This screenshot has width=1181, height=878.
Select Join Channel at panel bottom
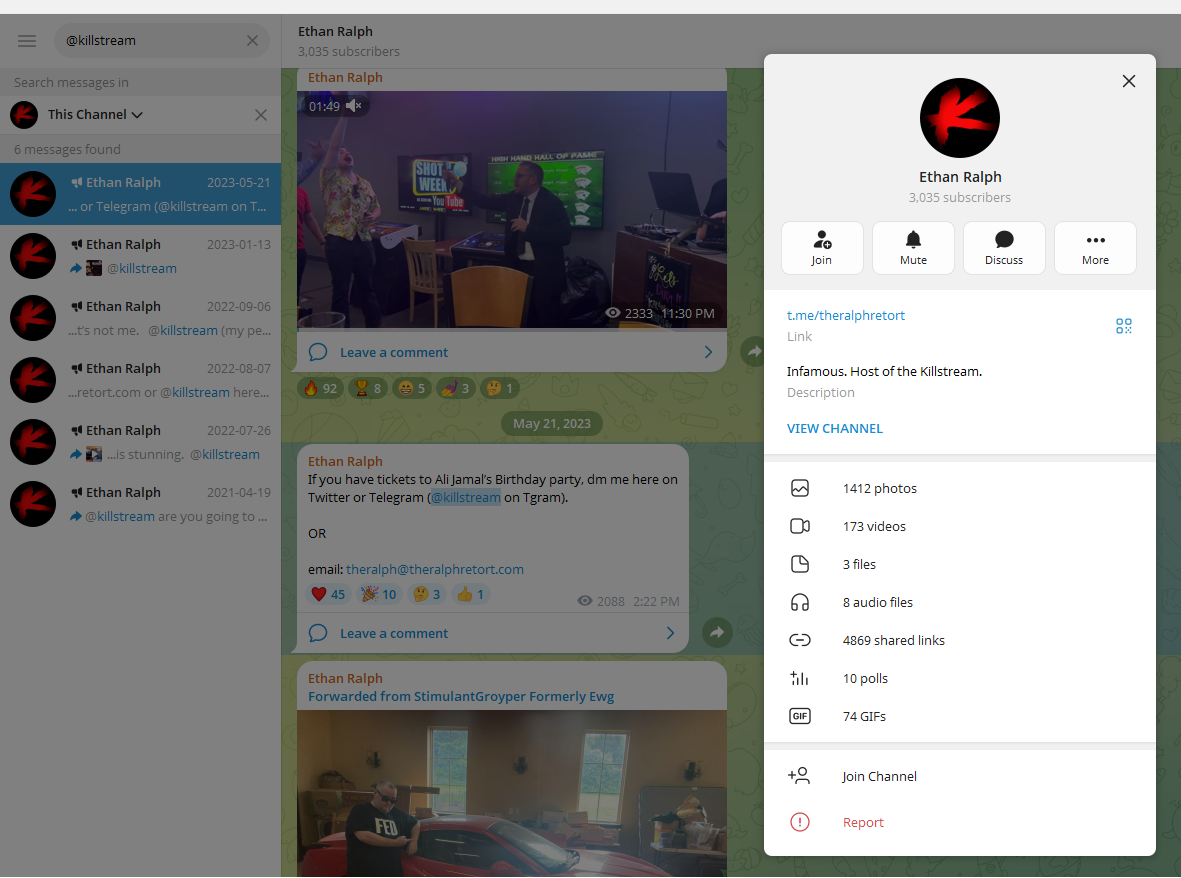click(x=960, y=776)
